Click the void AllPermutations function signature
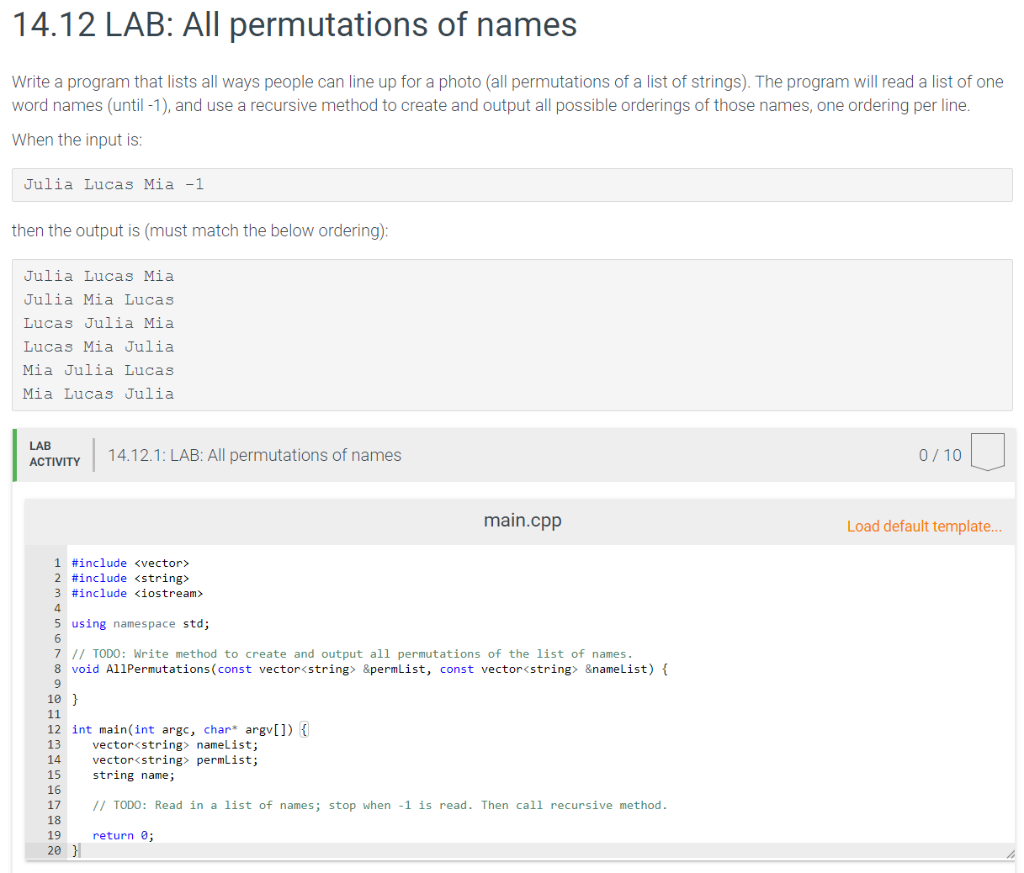Screen dimensions: 1024x873 pyautogui.click(x=370, y=669)
